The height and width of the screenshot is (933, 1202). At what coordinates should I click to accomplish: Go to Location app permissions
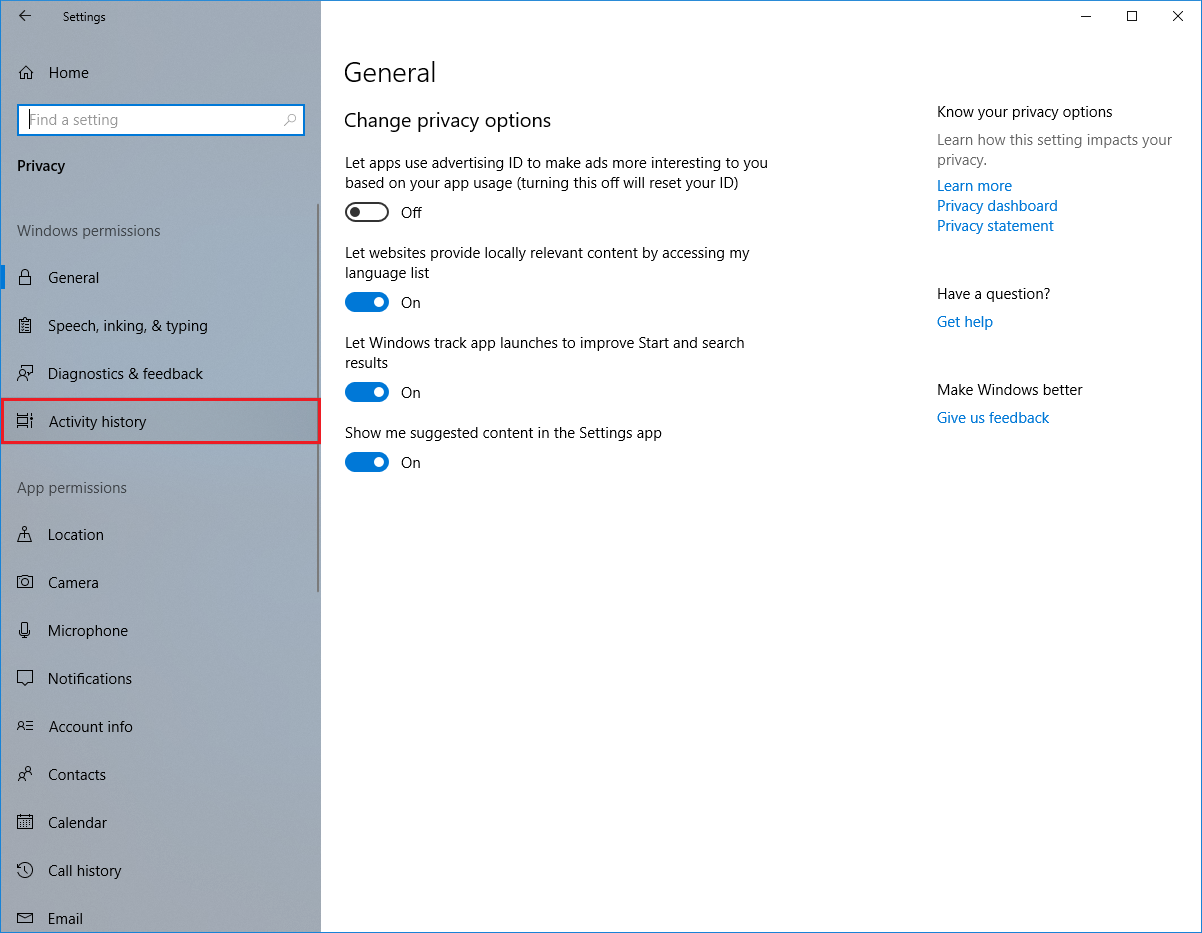point(75,534)
